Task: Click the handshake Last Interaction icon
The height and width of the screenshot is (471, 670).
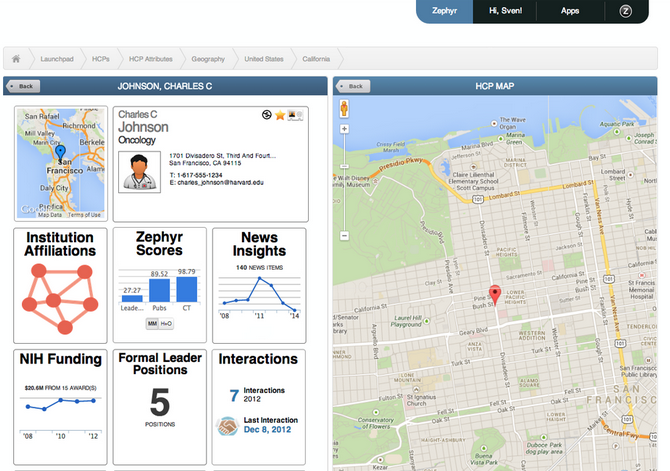Action: click(x=227, y=425)
